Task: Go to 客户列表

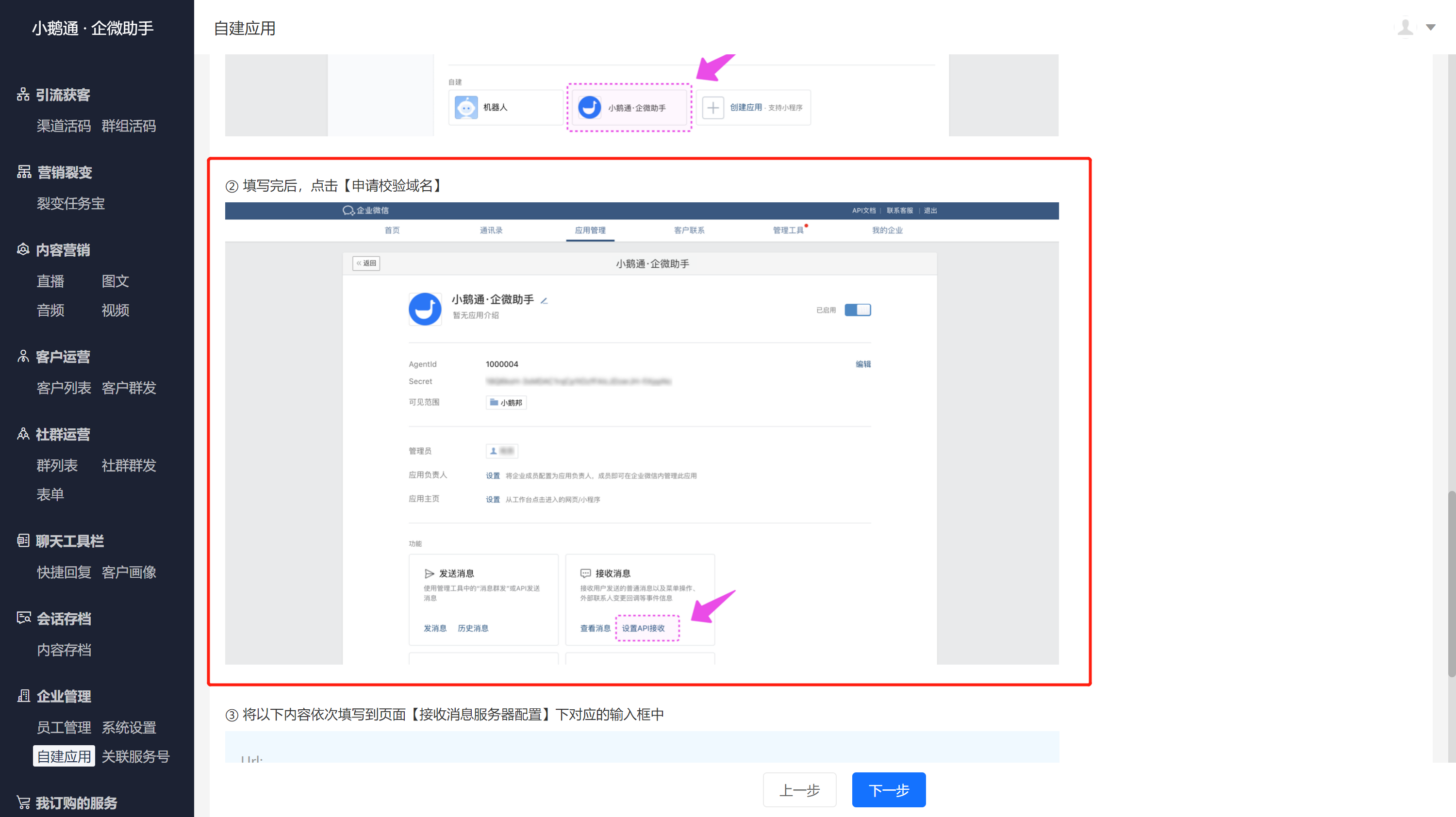Action: 64,388
